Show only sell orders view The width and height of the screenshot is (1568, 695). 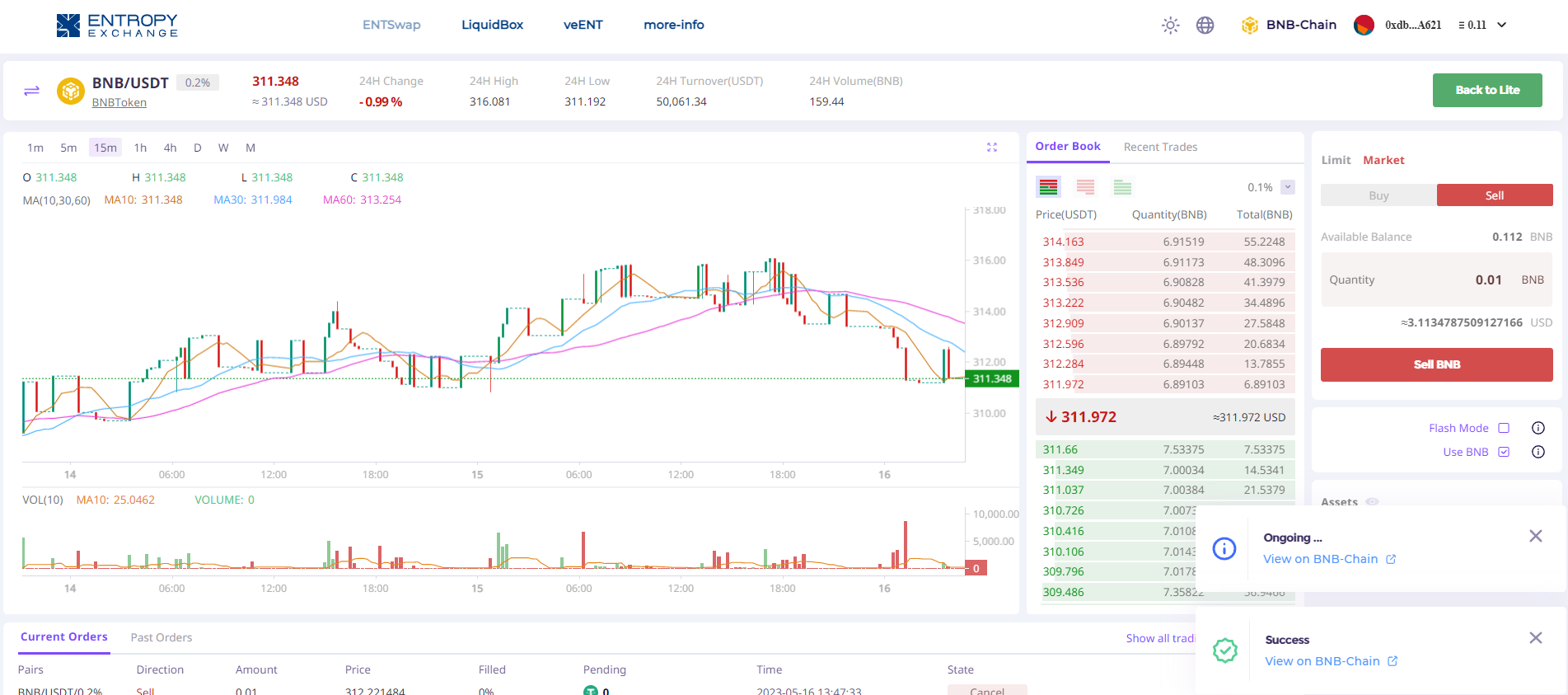pyautogui.click(x=1085, y=187)
